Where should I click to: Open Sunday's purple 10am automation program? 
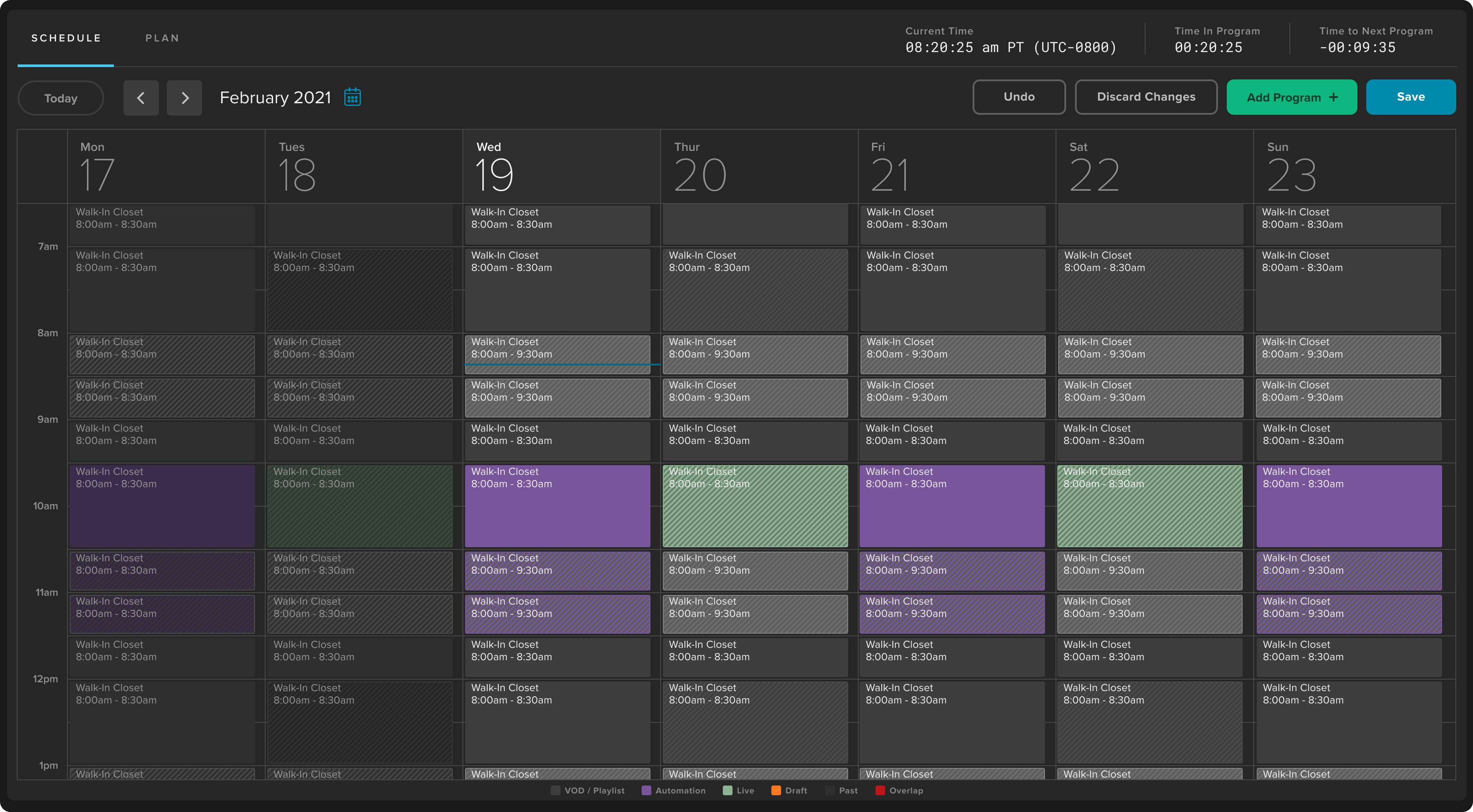tap(1349, 506)
